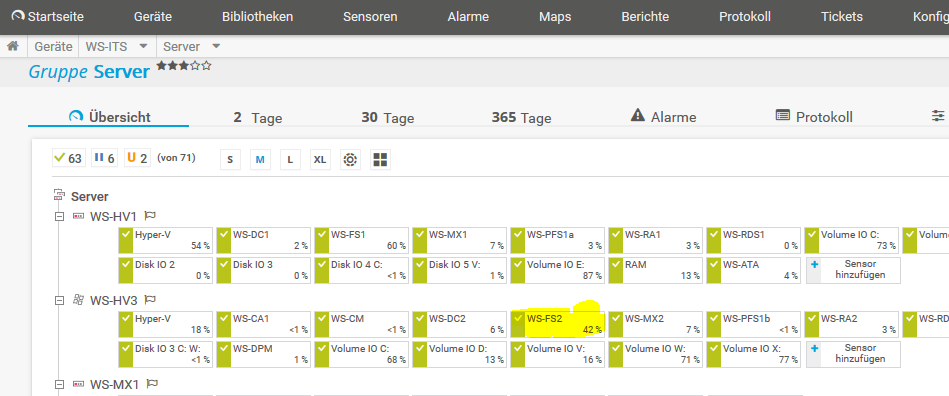949x396 pixels.
Task: Click the home icon in breadcrumb bar
Action: [13, 46]
